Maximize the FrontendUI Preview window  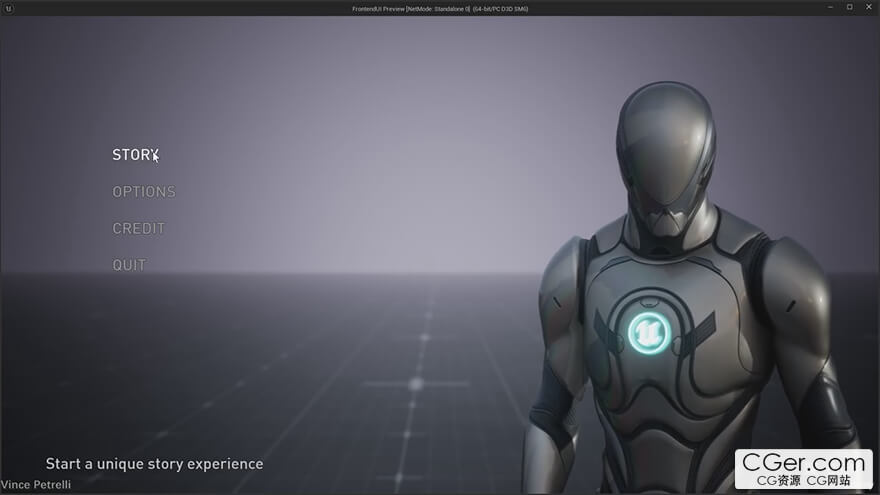[850, 8]
